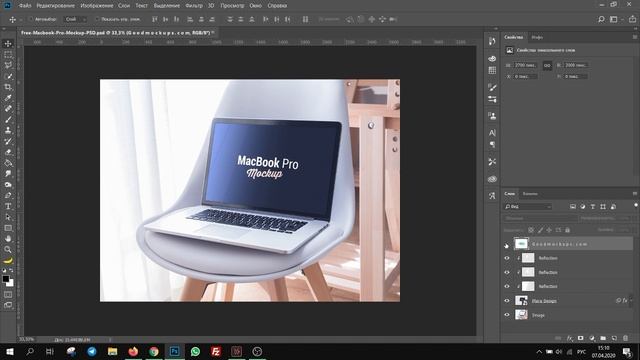
Task: Toggle visibility of Goodmockups.com layer
Action: 507,244
